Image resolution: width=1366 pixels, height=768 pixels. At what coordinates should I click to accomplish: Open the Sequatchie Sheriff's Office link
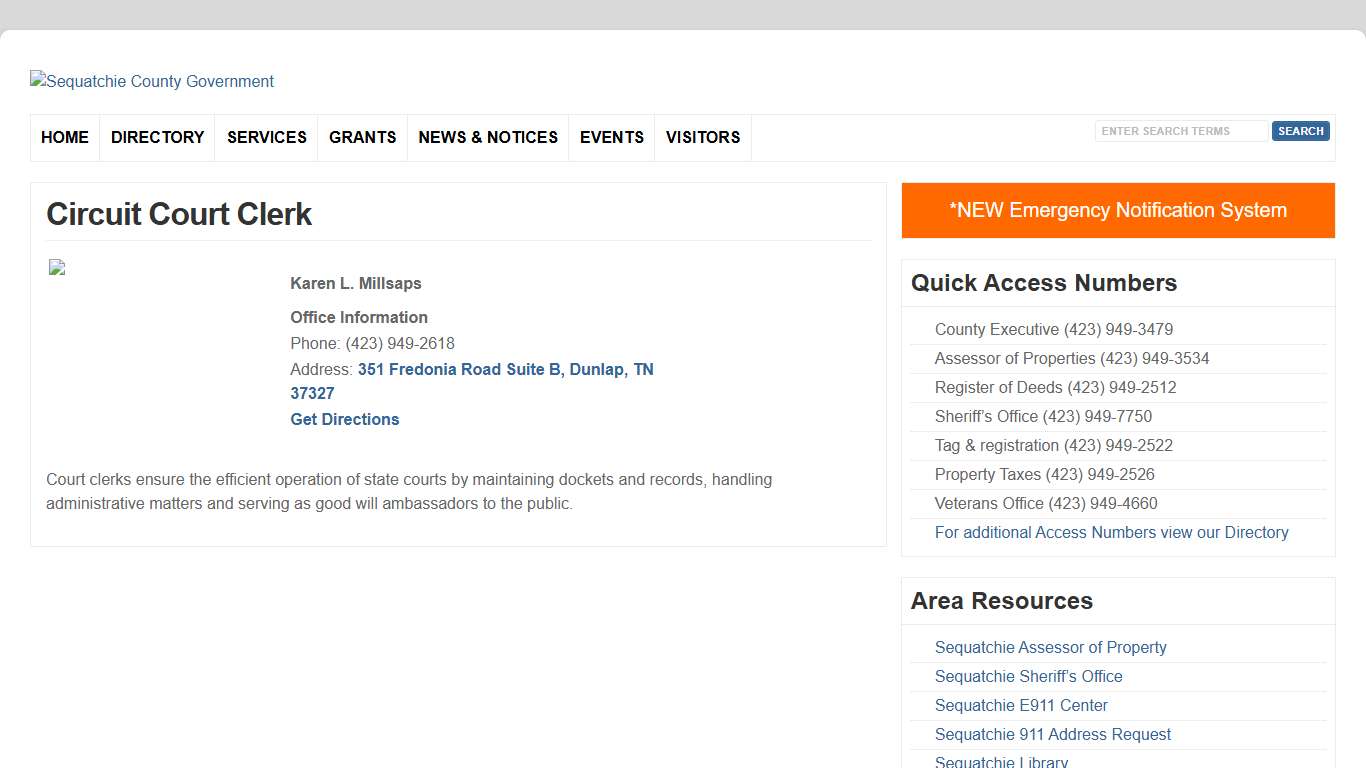tap(1028, 677)
